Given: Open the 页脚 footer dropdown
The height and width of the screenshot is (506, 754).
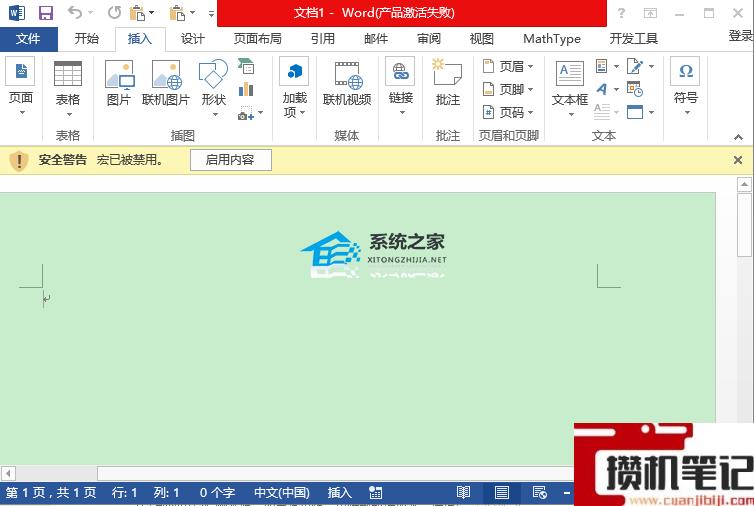Looking at the screenshot, I should (x=508, y=89).
